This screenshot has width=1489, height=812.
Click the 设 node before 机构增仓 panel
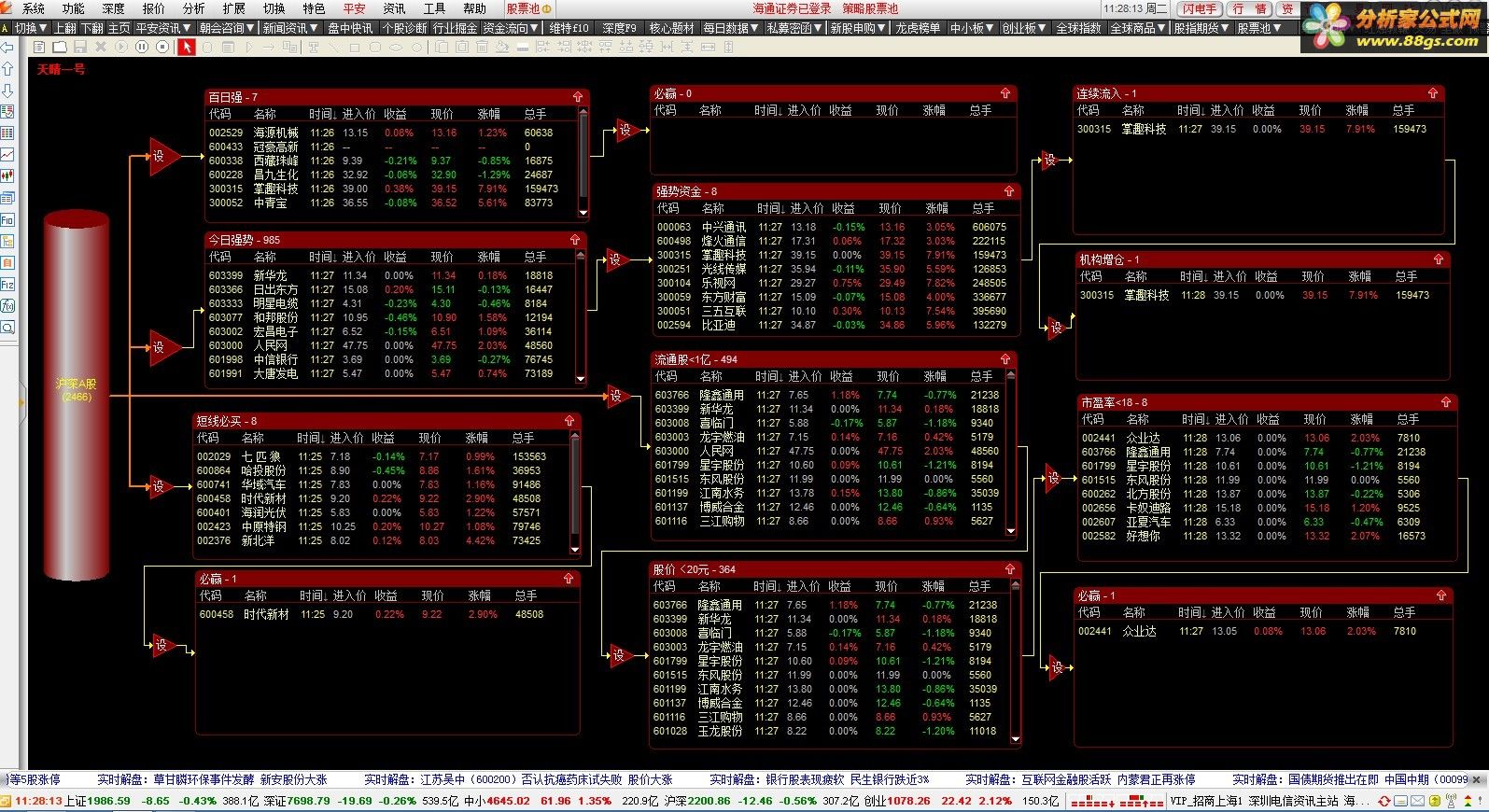click(x=1058, y=327)
